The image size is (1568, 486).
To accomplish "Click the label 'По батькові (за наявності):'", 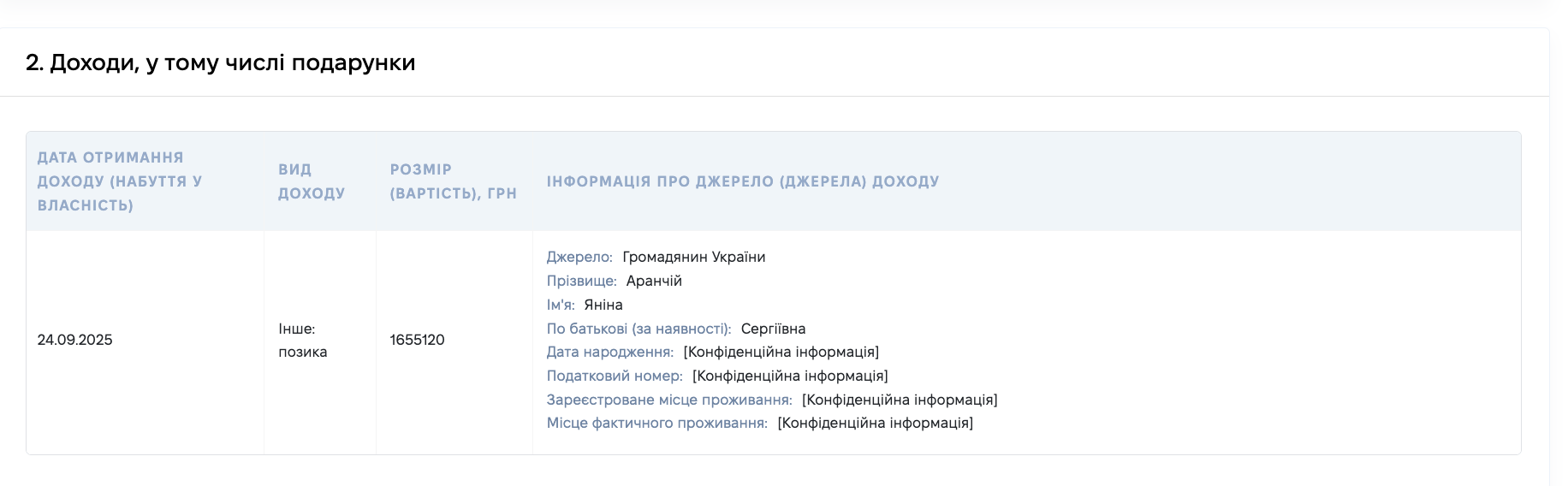I will point(639,329).
